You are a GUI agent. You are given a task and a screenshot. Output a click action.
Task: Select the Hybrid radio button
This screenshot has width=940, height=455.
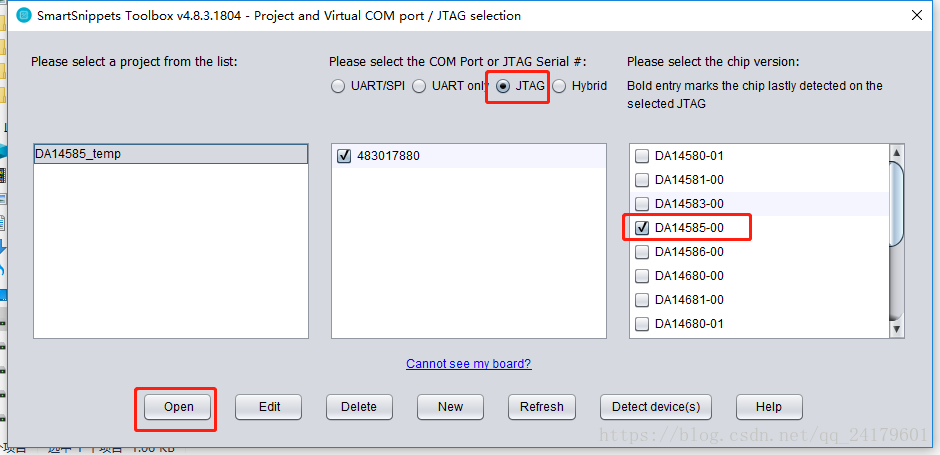pyautogui.click(x=559, y=86)
